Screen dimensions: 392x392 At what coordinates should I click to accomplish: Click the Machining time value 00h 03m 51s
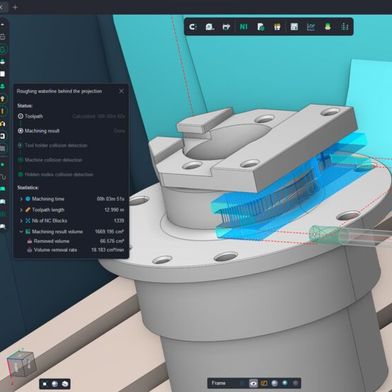click(111, 199)
